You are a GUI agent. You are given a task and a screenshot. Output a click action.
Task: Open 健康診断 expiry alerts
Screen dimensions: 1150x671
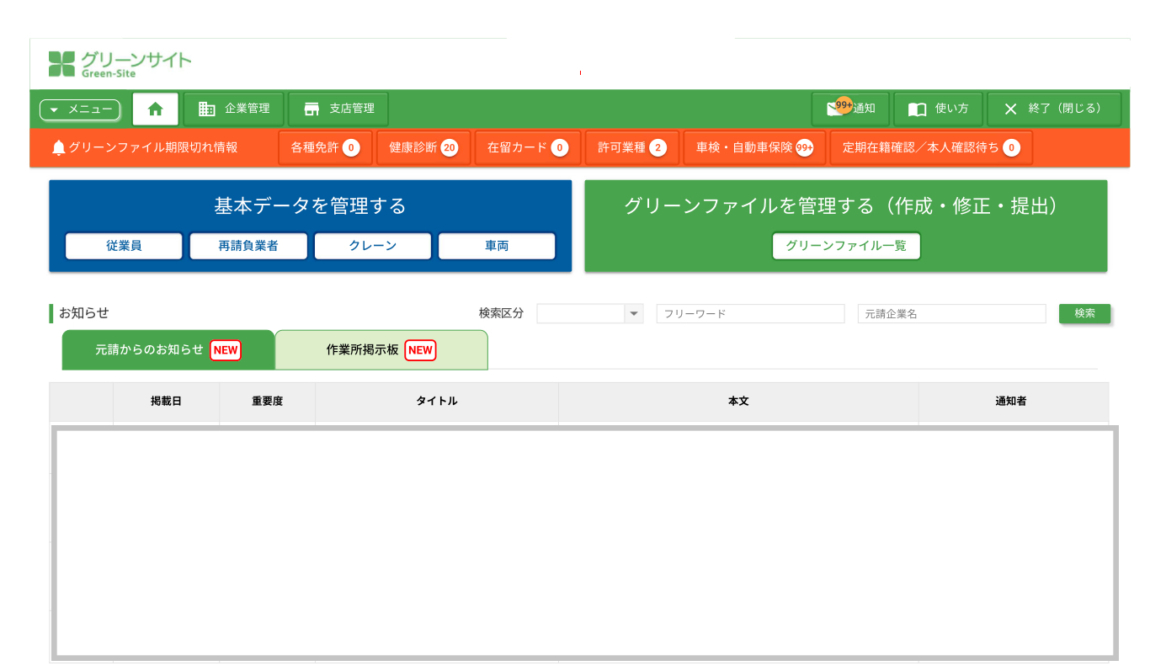(x=422, y=148)
